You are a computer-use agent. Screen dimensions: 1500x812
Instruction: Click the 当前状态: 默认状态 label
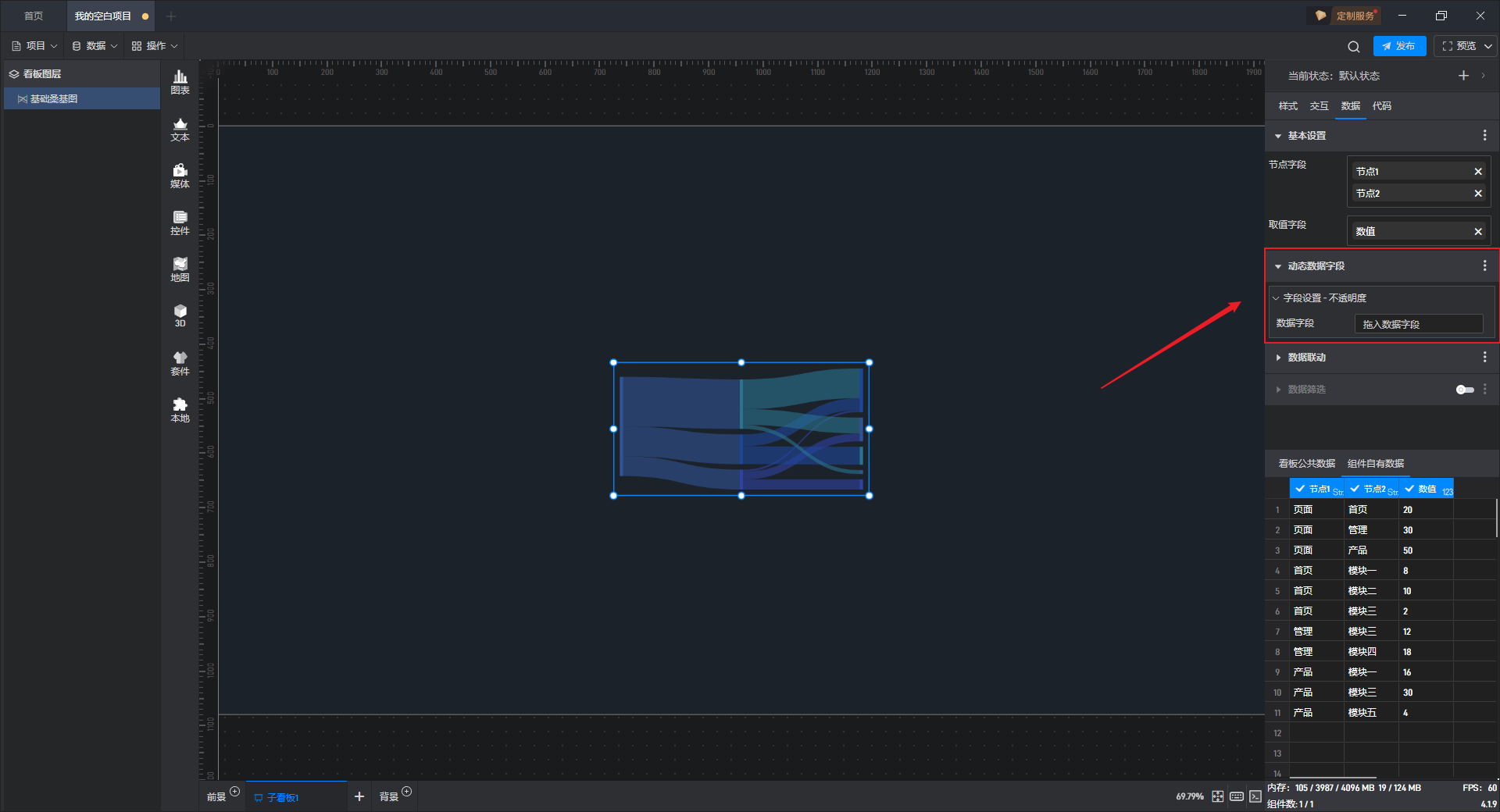pos(1334,76)
